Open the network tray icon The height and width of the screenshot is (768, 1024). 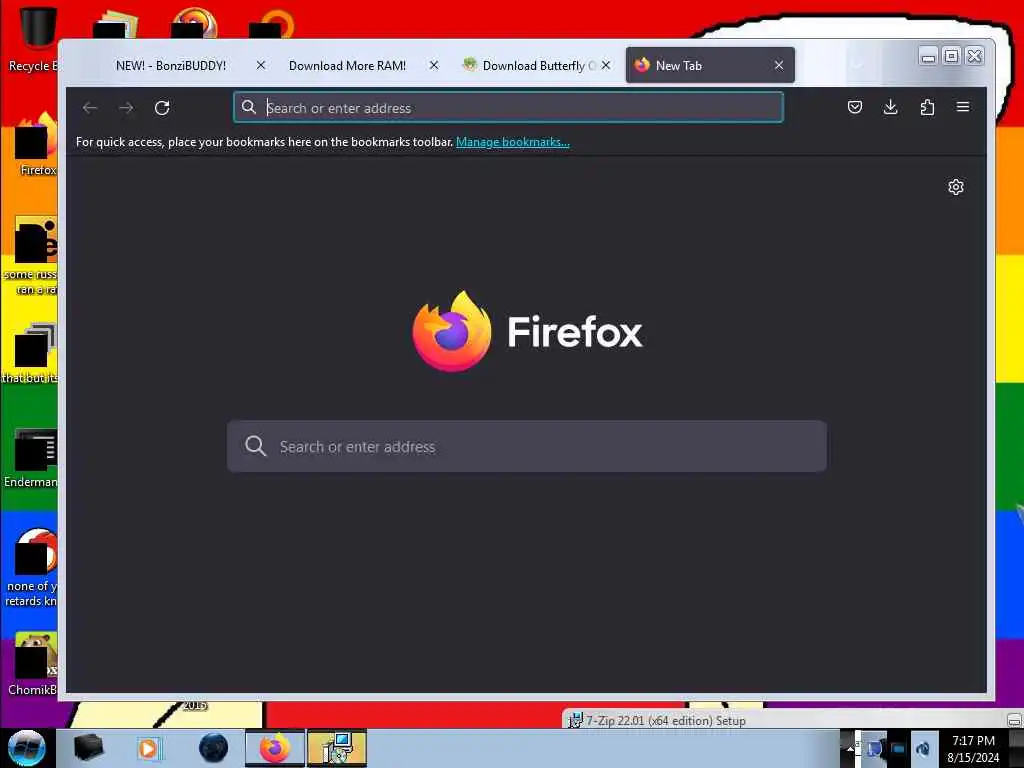[899, 748]
